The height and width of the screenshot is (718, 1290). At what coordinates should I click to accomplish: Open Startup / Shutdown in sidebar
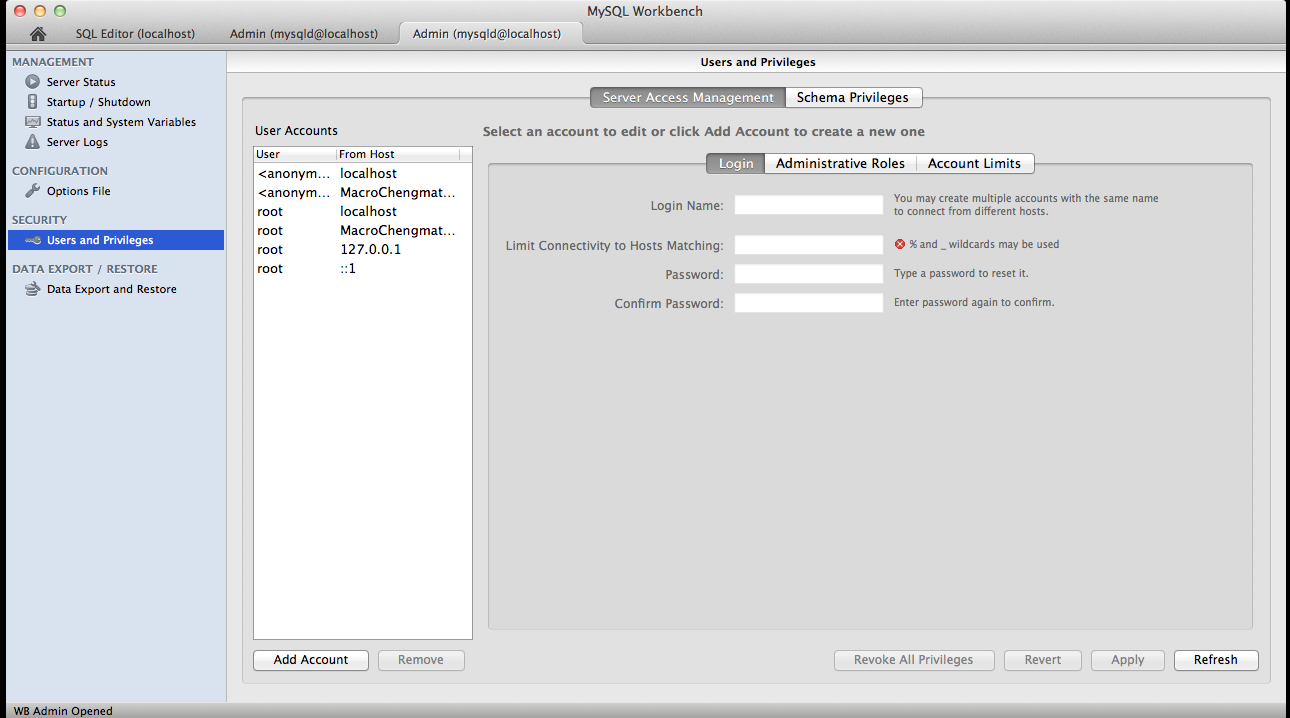click(x=98, y=102)
